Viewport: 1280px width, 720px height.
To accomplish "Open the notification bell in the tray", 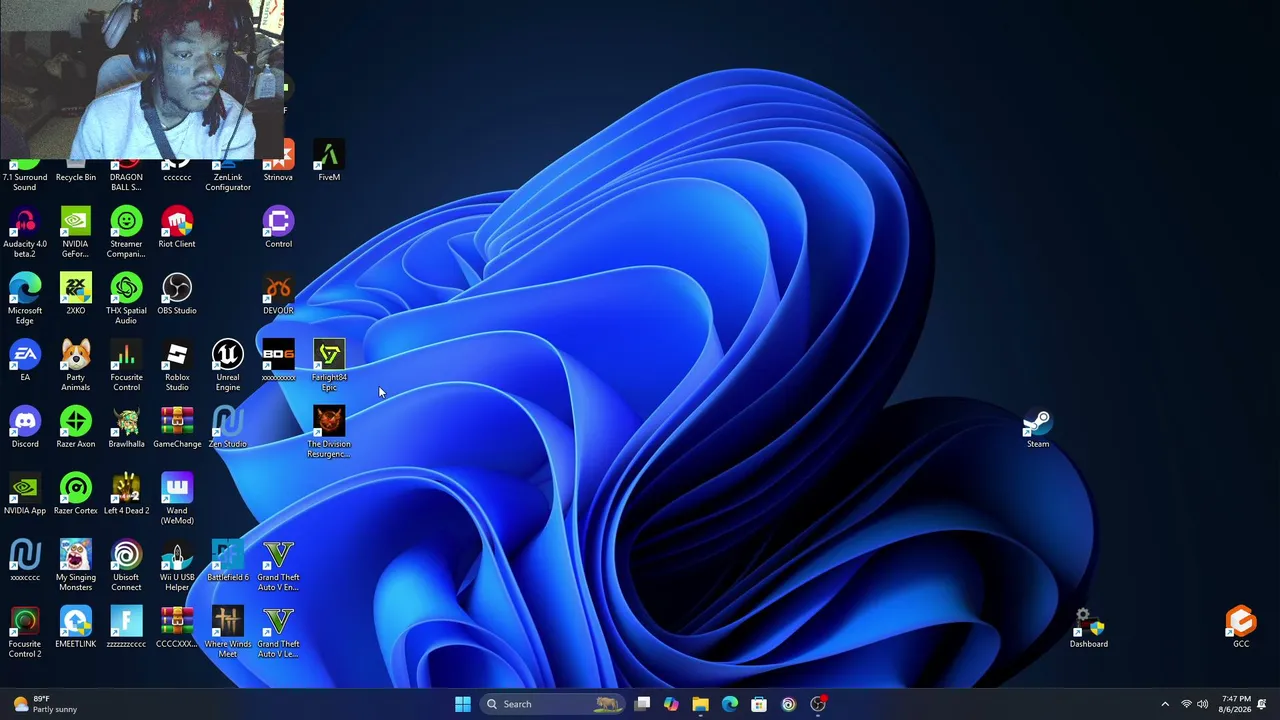I will coord(1262,704).
